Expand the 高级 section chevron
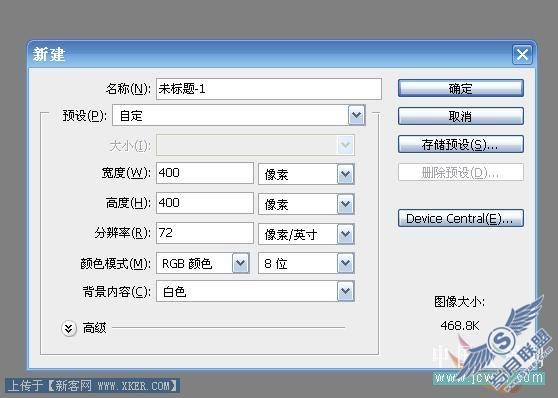The image size is (558, 398). click(x=69, y=328)
